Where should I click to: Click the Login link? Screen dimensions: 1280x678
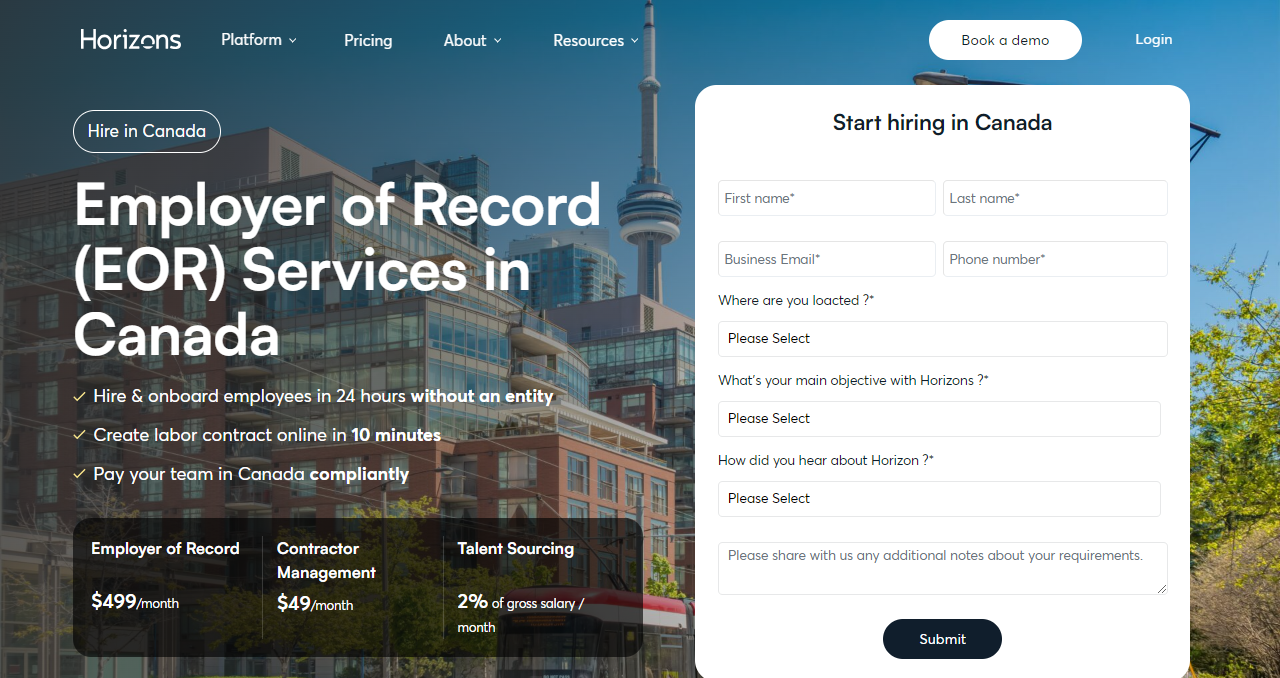point(1153,39)
